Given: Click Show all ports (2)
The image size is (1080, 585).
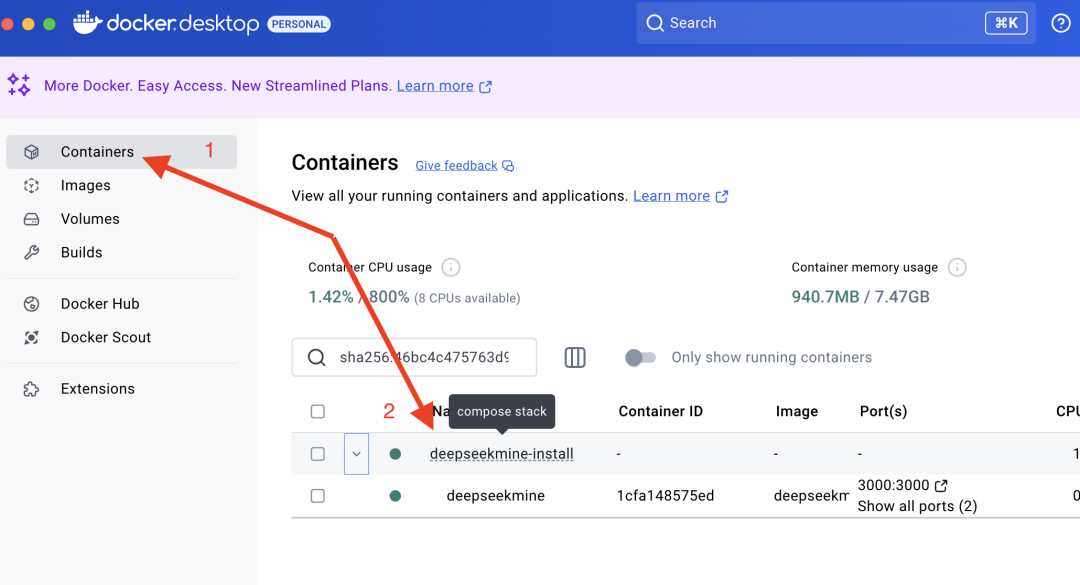Looking at the screenshot, I should (x=917, y=506).
